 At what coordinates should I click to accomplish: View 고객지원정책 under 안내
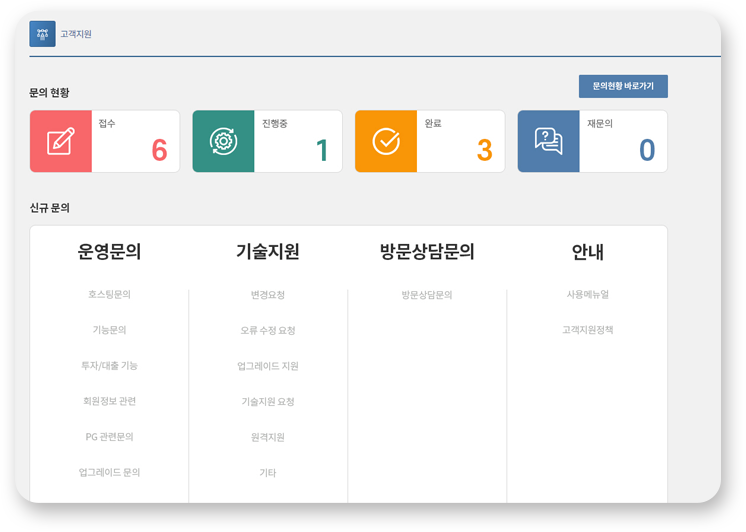[587, 330]
